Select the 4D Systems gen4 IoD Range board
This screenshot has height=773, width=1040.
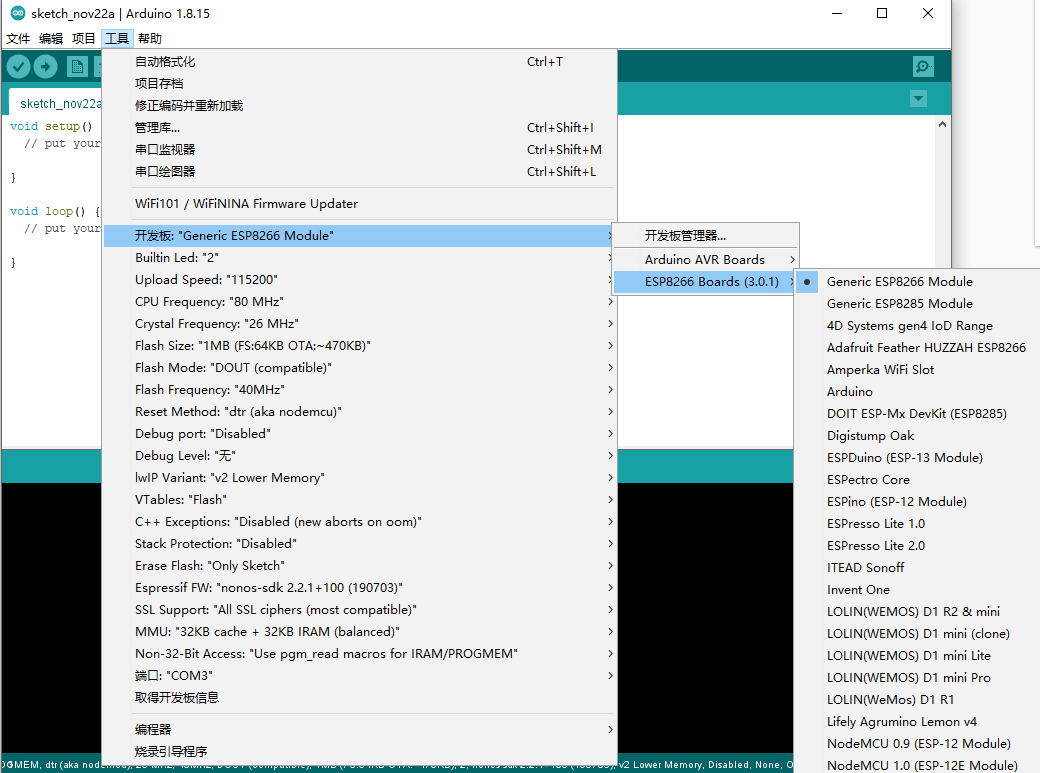tap(917, 325)
